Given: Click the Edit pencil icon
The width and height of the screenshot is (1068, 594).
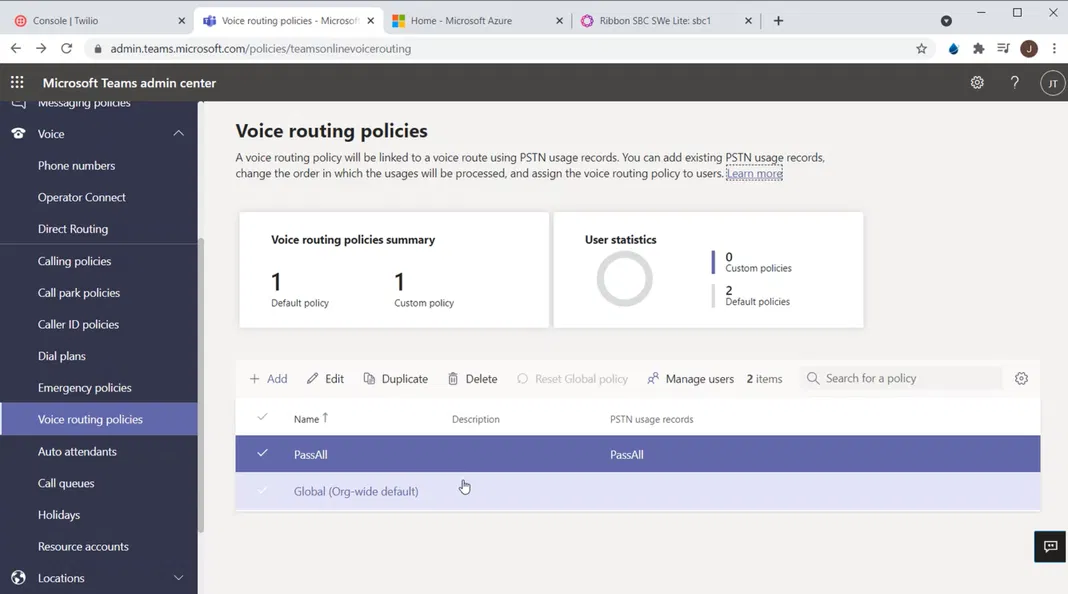Looking at the screenshot, I should (313, 379).
